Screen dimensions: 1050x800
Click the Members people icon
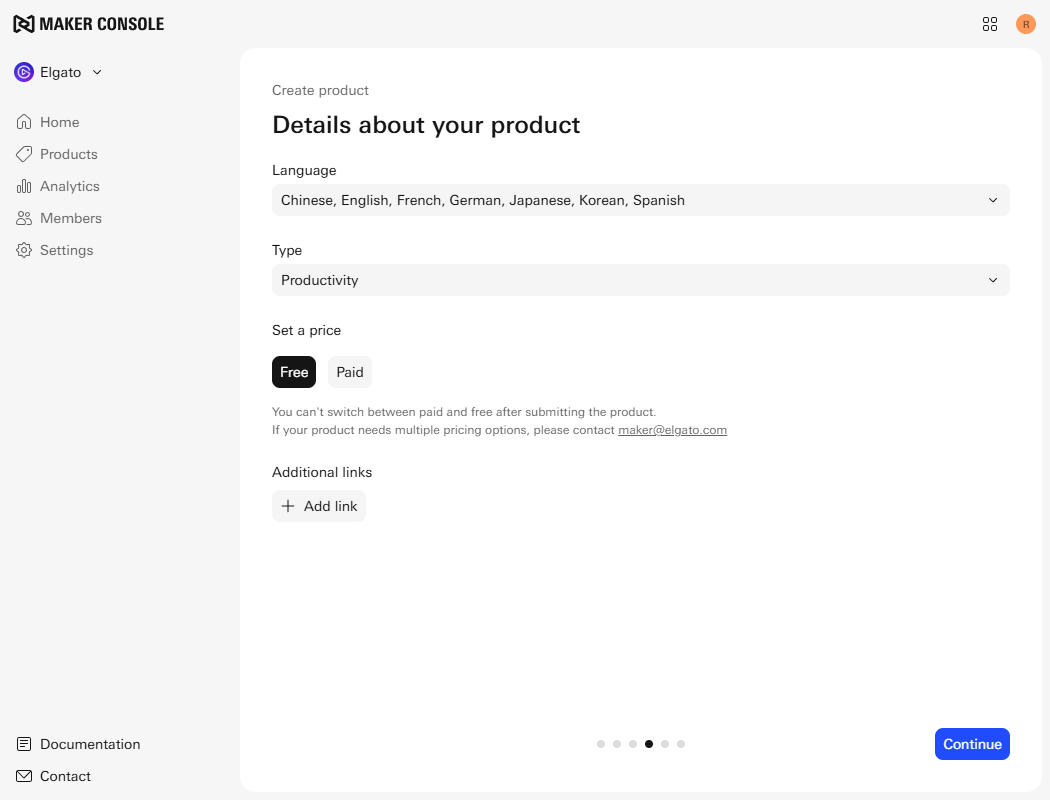(x=24, y=218)
